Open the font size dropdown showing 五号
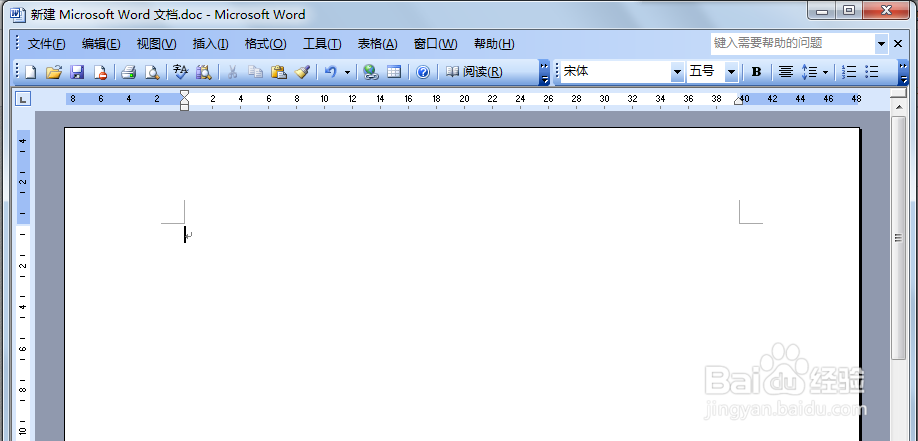The image size is (918, 441). pyautogui.click(x=731, y=72)
